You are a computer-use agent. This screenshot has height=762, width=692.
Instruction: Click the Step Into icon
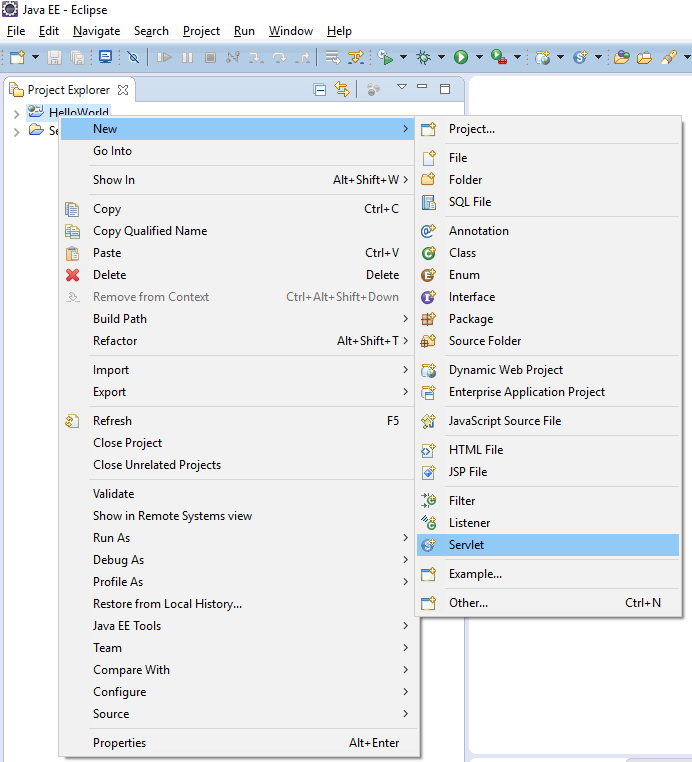[x=256, y=57]
